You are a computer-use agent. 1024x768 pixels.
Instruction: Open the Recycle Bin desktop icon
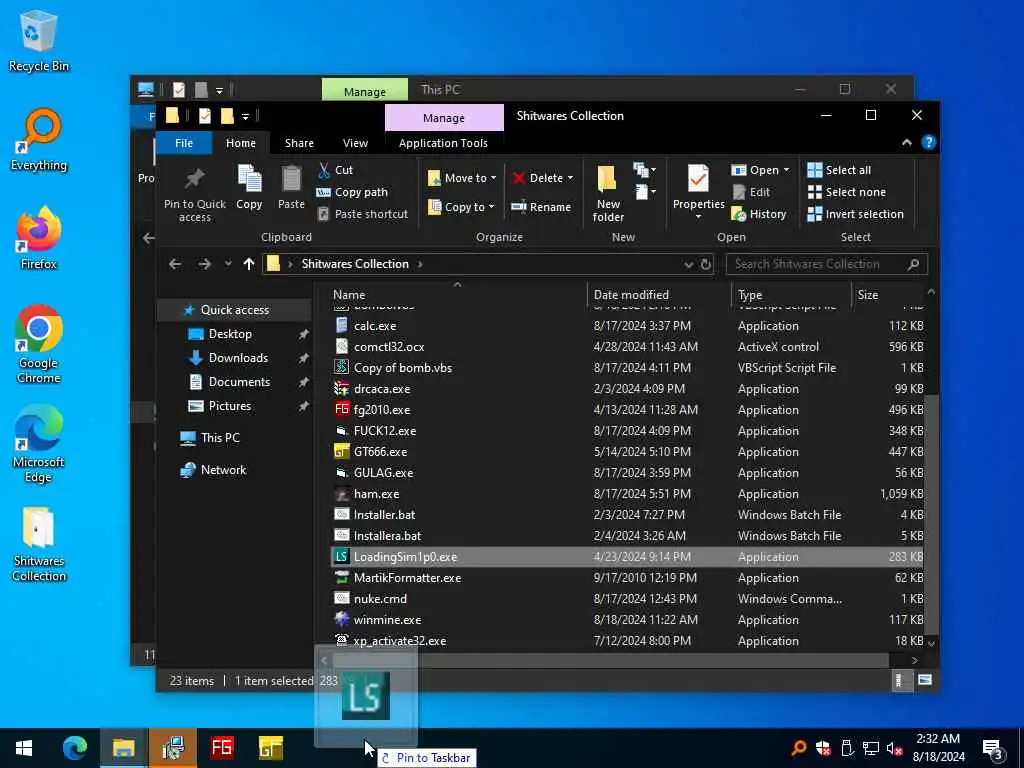pyautogui.click(x=39, y=41)
